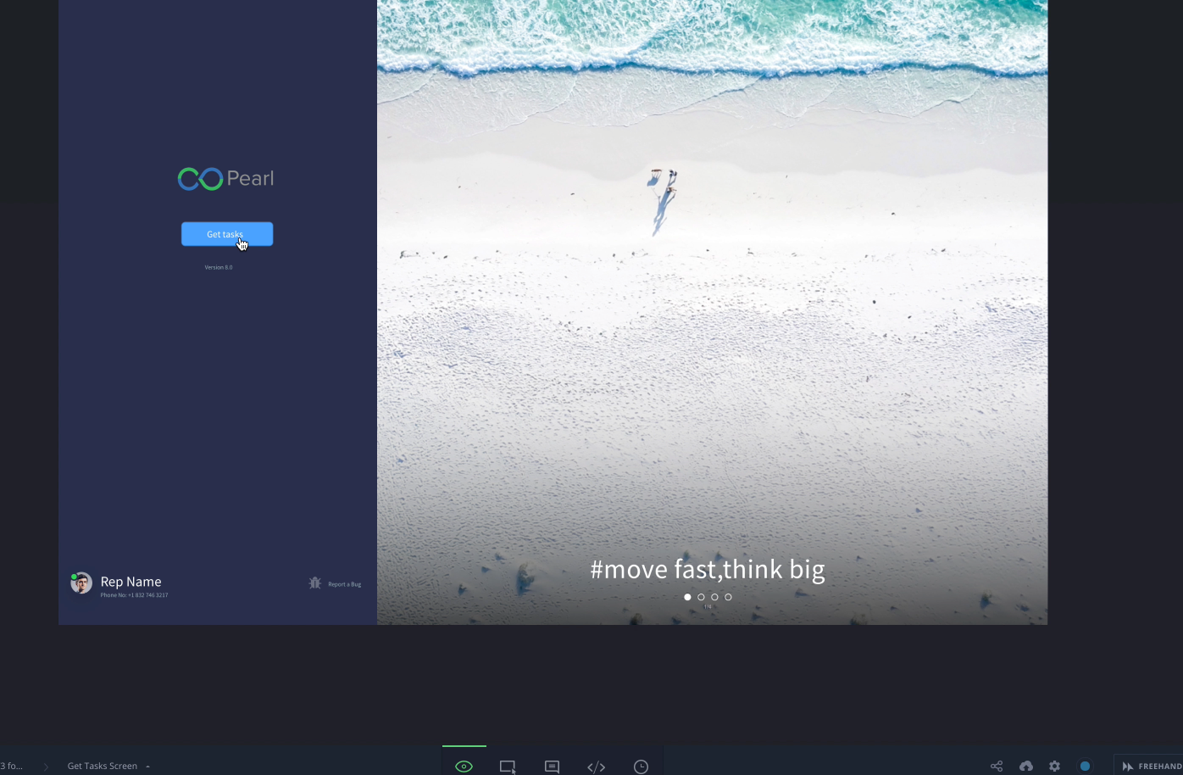Click the blue circle indicator in toolbar
1183x775 pixels.
pyautogui.click(x=1085, y=766)
